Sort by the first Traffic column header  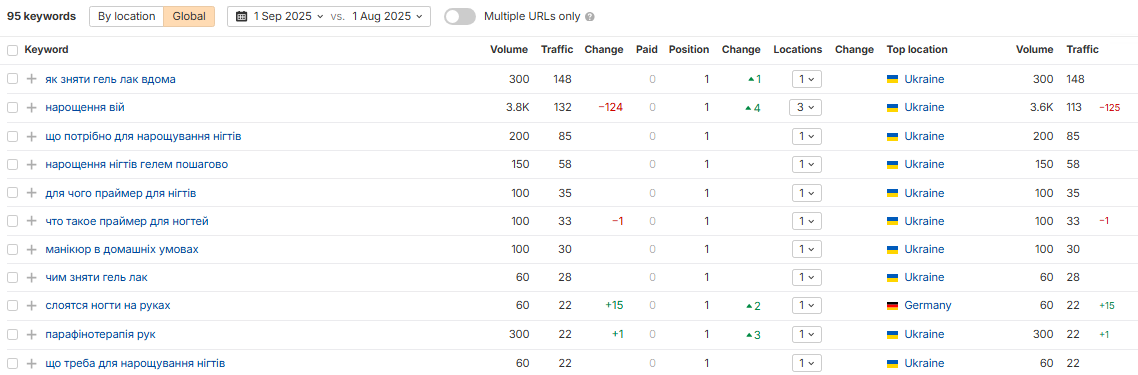click(557, 50)
